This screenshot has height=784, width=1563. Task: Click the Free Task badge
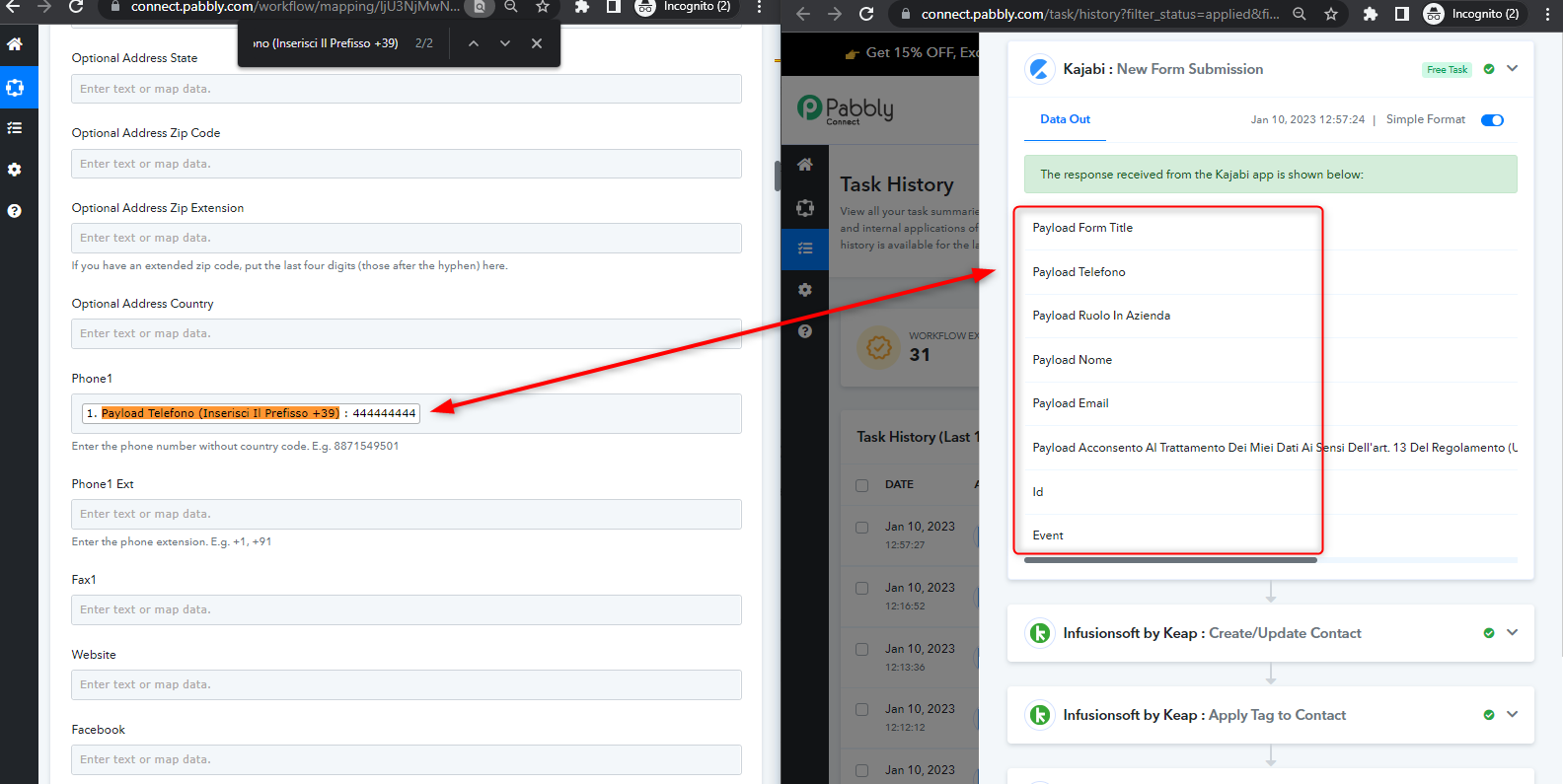click(1447, 70)
